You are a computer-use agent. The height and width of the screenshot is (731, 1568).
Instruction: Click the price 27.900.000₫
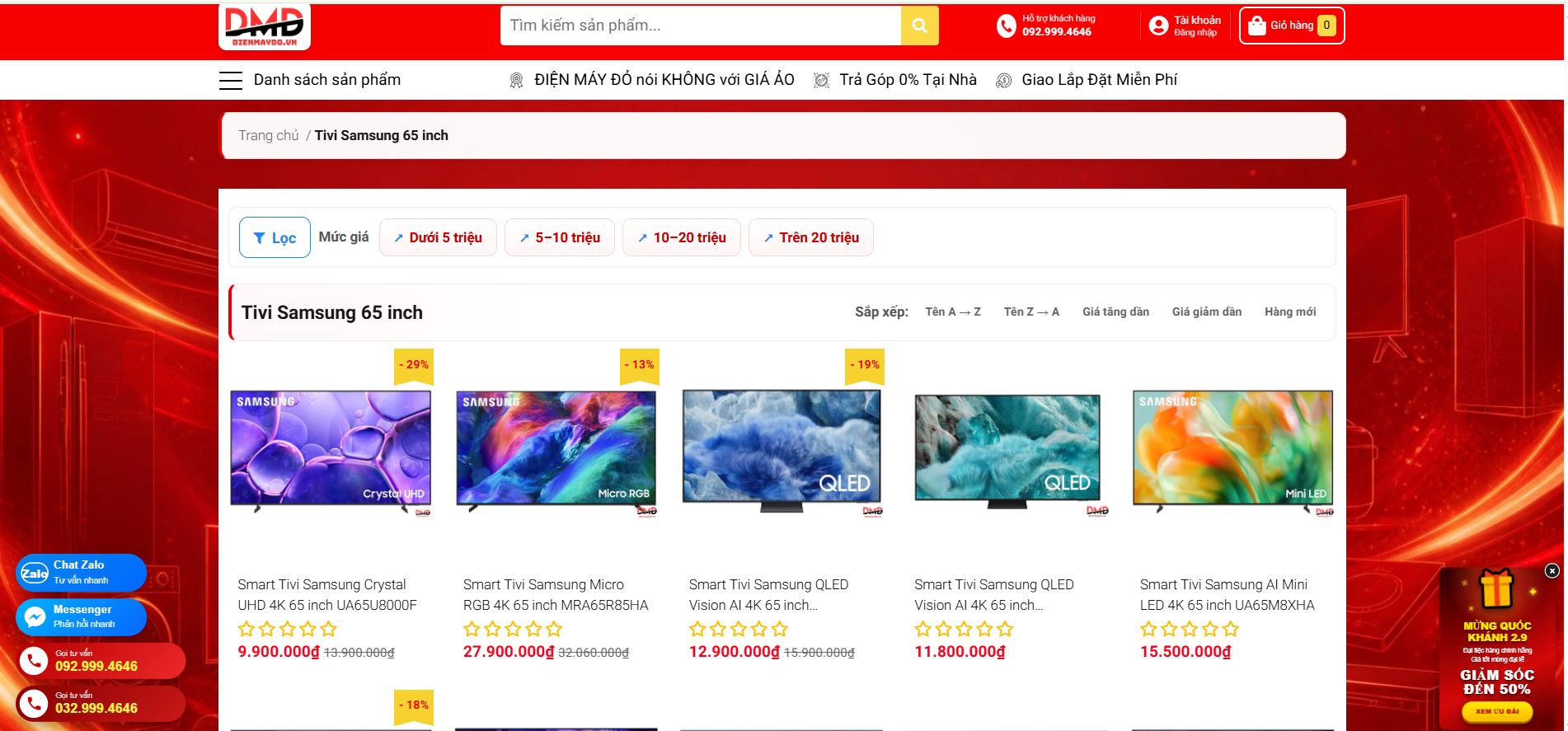(x=509, y=652)
